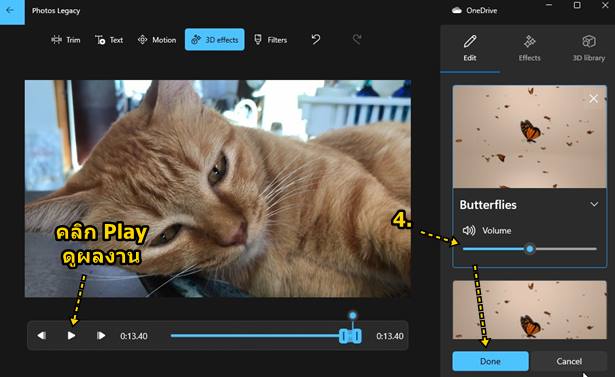
Task: Play the video preview
Action: [71, 335]
